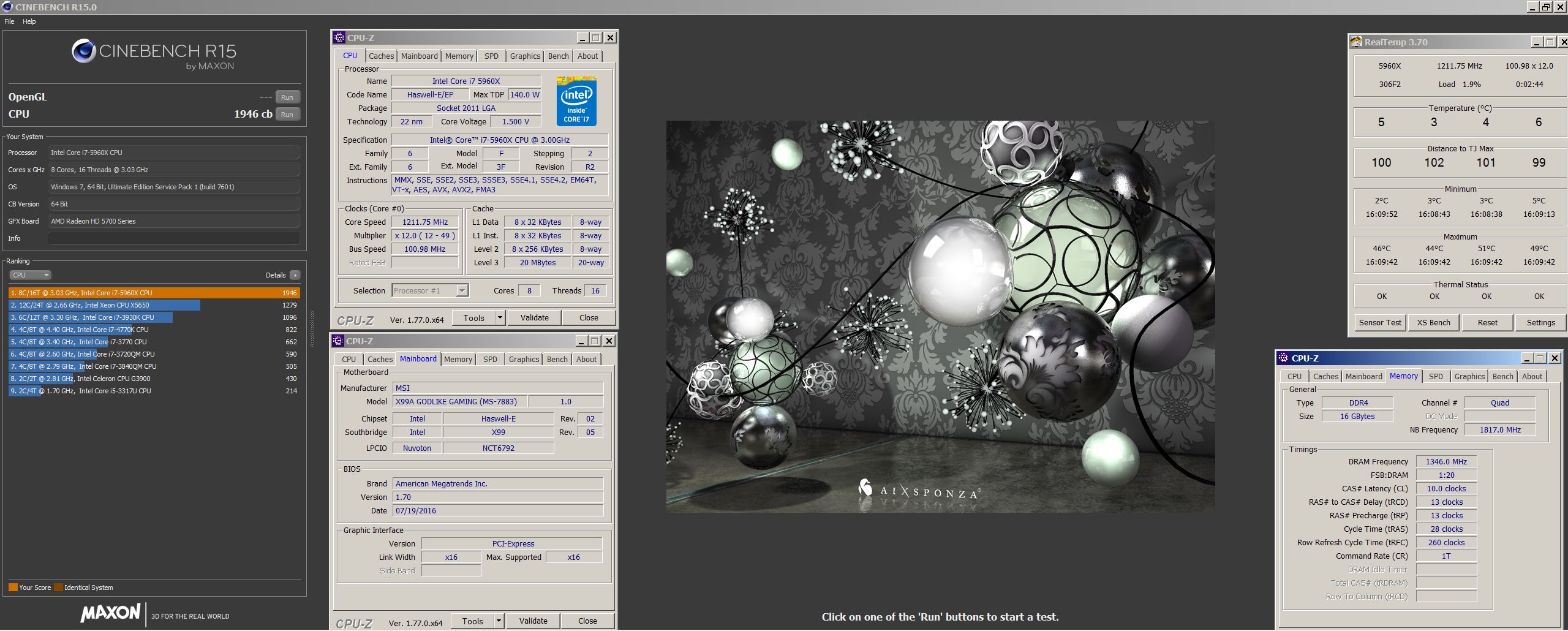Viewport: 1568px width, 631px height.
Task: Expand Tools dropdown arrow in Mainboard CPU-Z
Action: tap(499, 621)
